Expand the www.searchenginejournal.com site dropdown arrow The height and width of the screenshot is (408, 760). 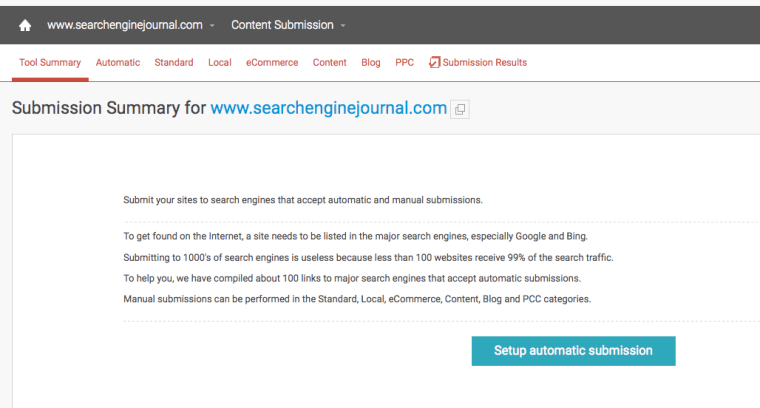[x=212, y=26]
